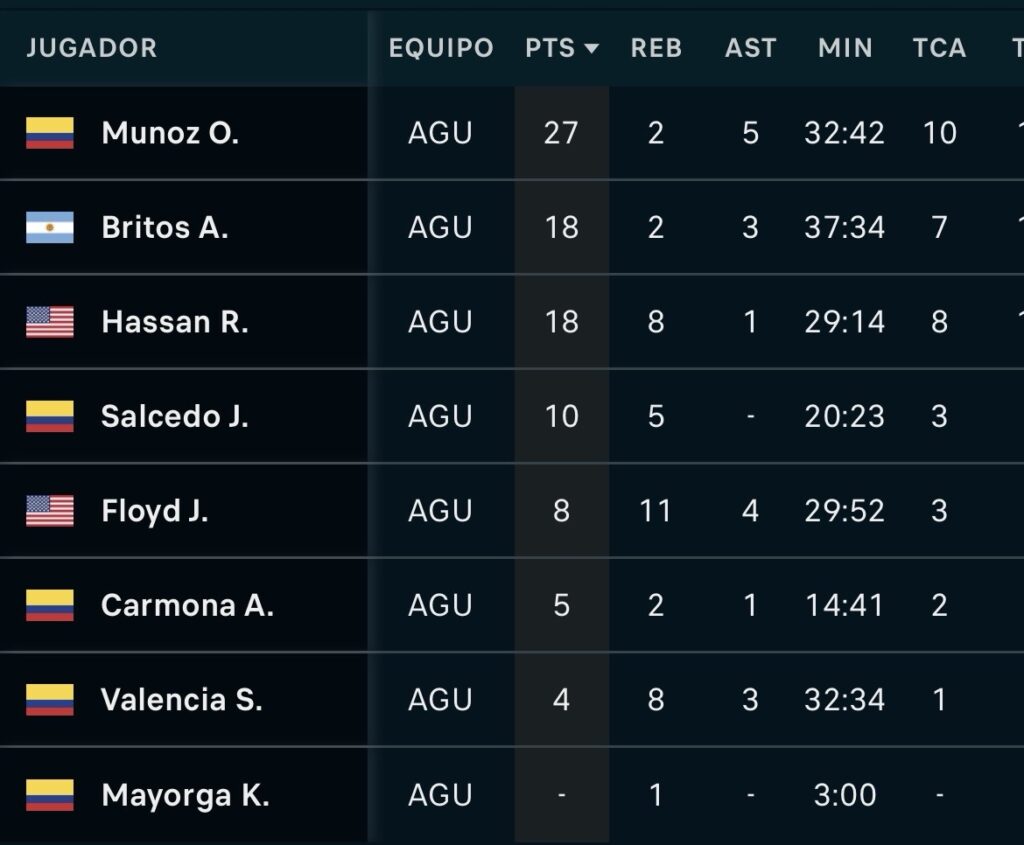1024x845 pixels.
Task: Sort by the AST column header
Action: (750, 48)
